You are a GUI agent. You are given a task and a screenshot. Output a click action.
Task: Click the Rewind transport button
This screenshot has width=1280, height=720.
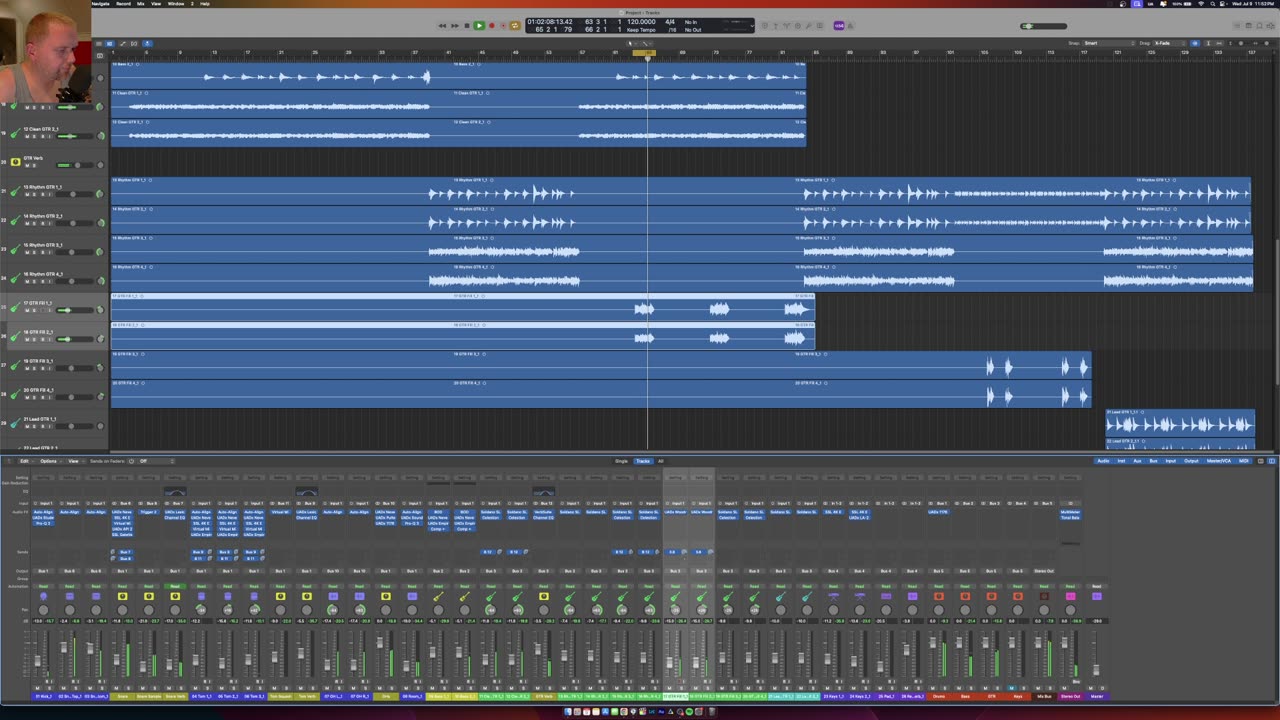point(442,26)
